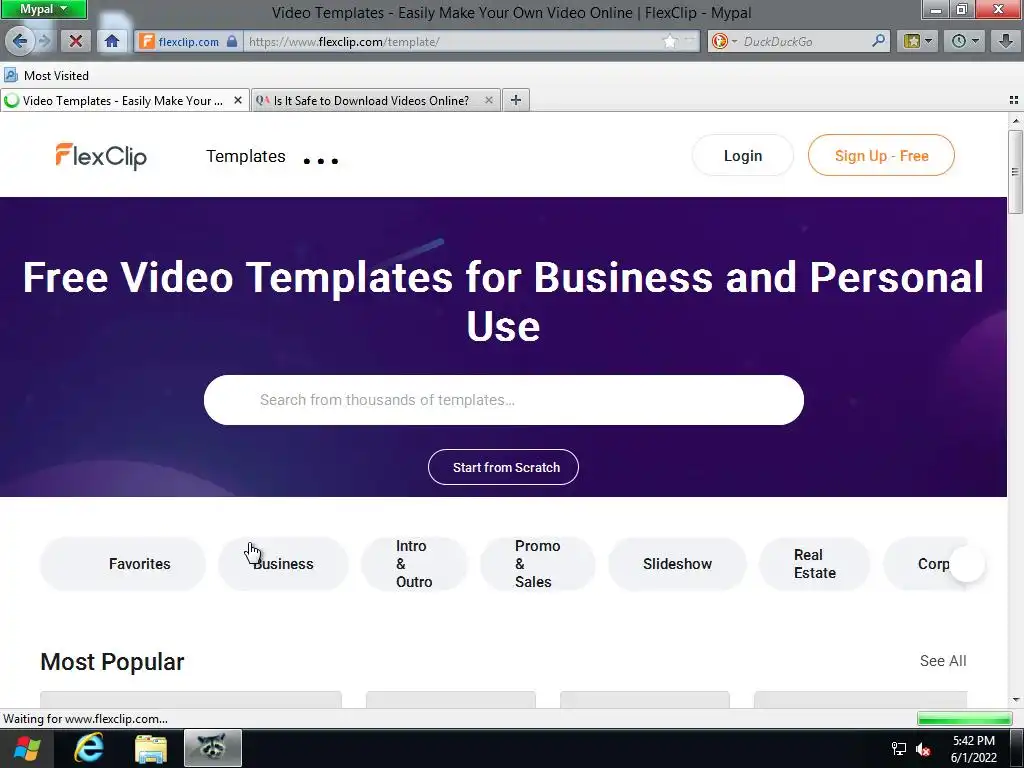Open Windows Explorer from taskbar
This screenshot has height=768, width=1024.
click(151, 748)
